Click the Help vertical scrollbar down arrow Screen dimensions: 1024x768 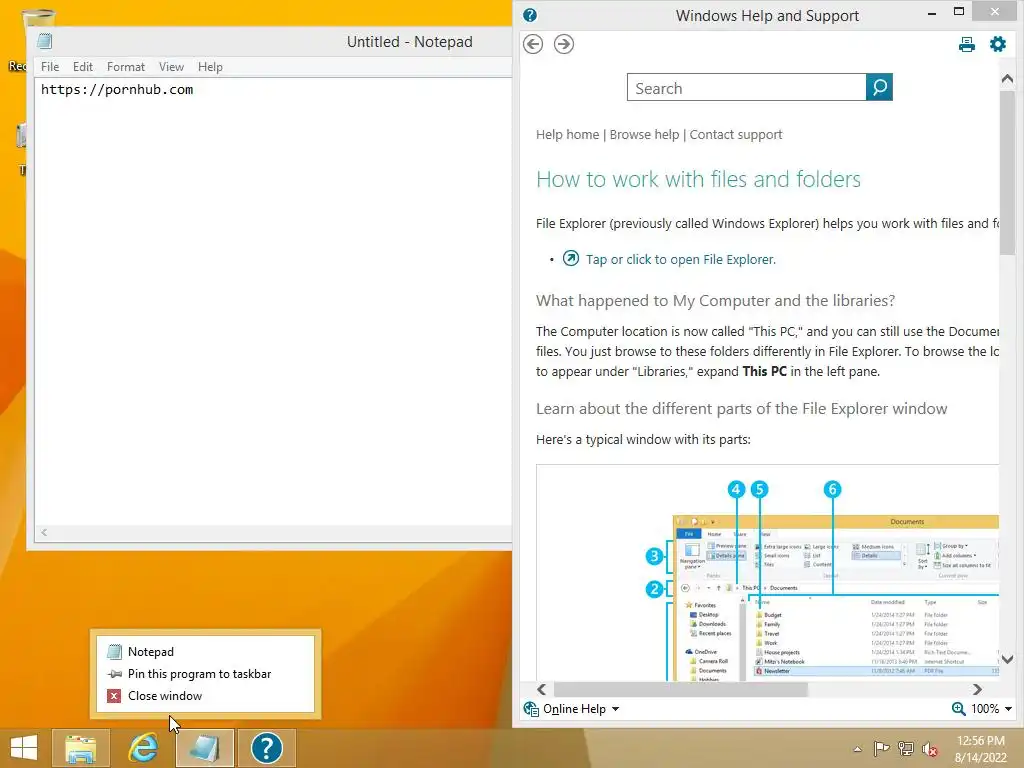click(x=1007, y=660)
